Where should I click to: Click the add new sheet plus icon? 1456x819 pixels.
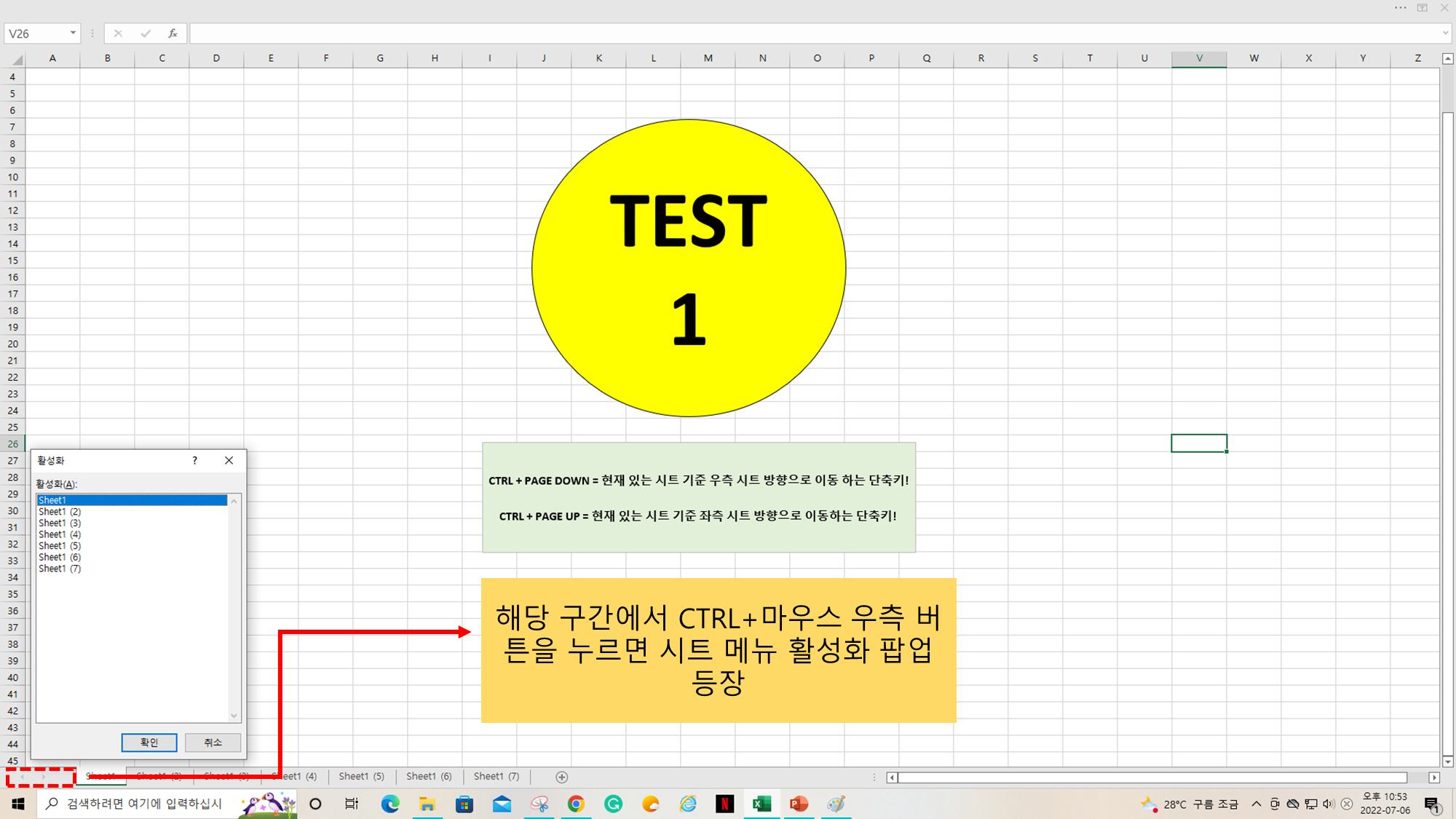(561, 777)
